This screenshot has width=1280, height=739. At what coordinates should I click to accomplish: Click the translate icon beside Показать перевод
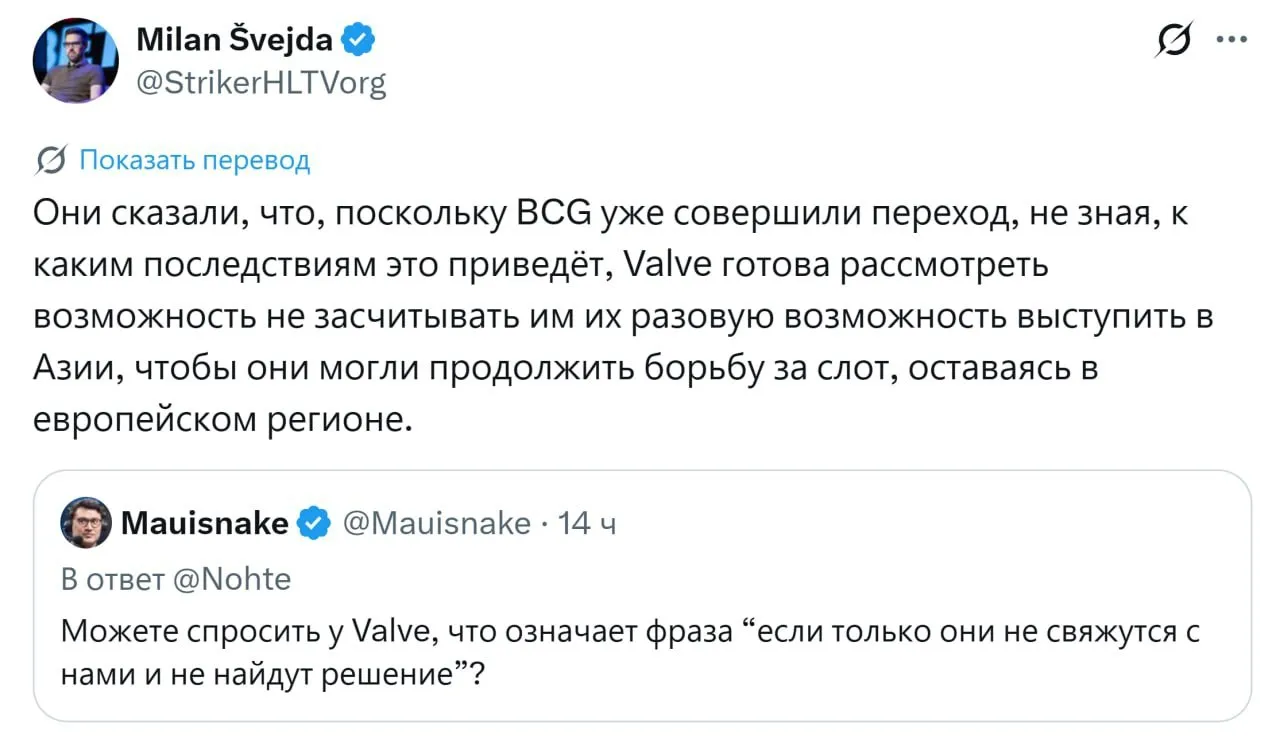(x=49, y=160)
